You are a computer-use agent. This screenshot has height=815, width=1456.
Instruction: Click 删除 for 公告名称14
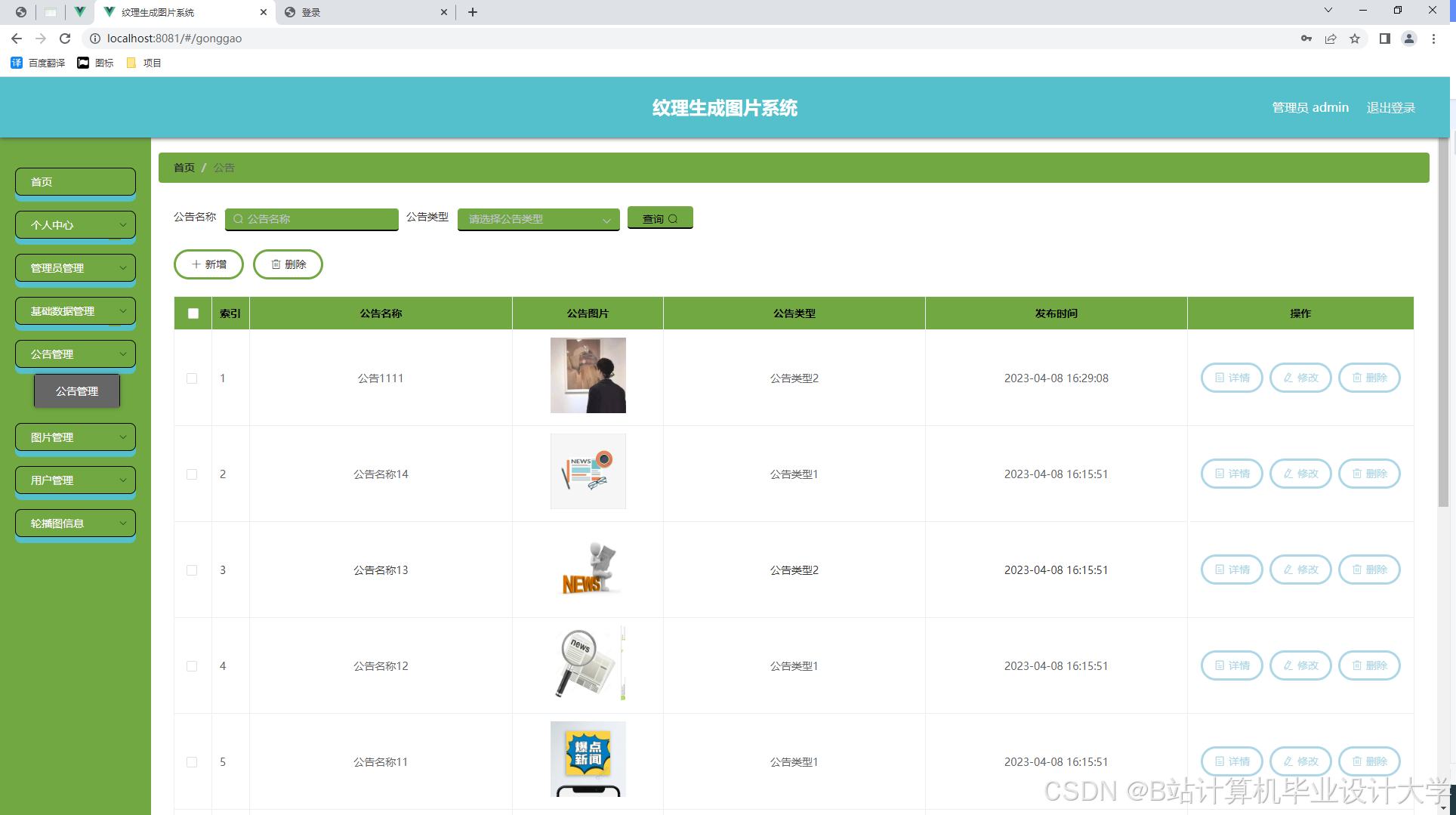[x=1369, y=474]
